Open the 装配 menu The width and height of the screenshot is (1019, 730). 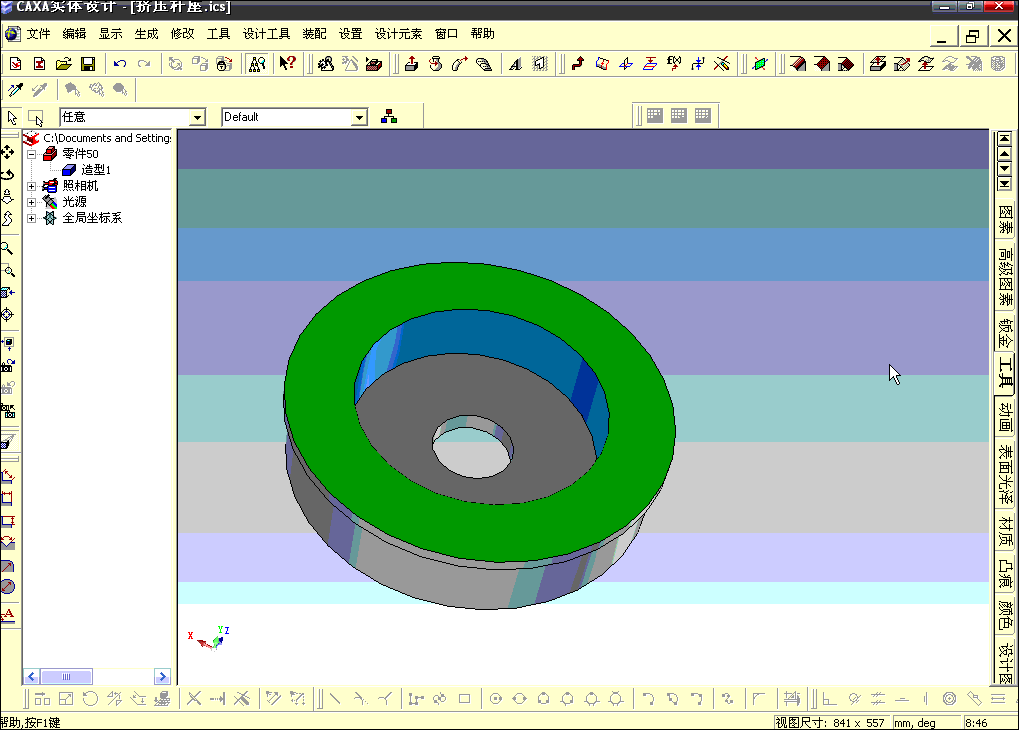(x=315, y=34)
